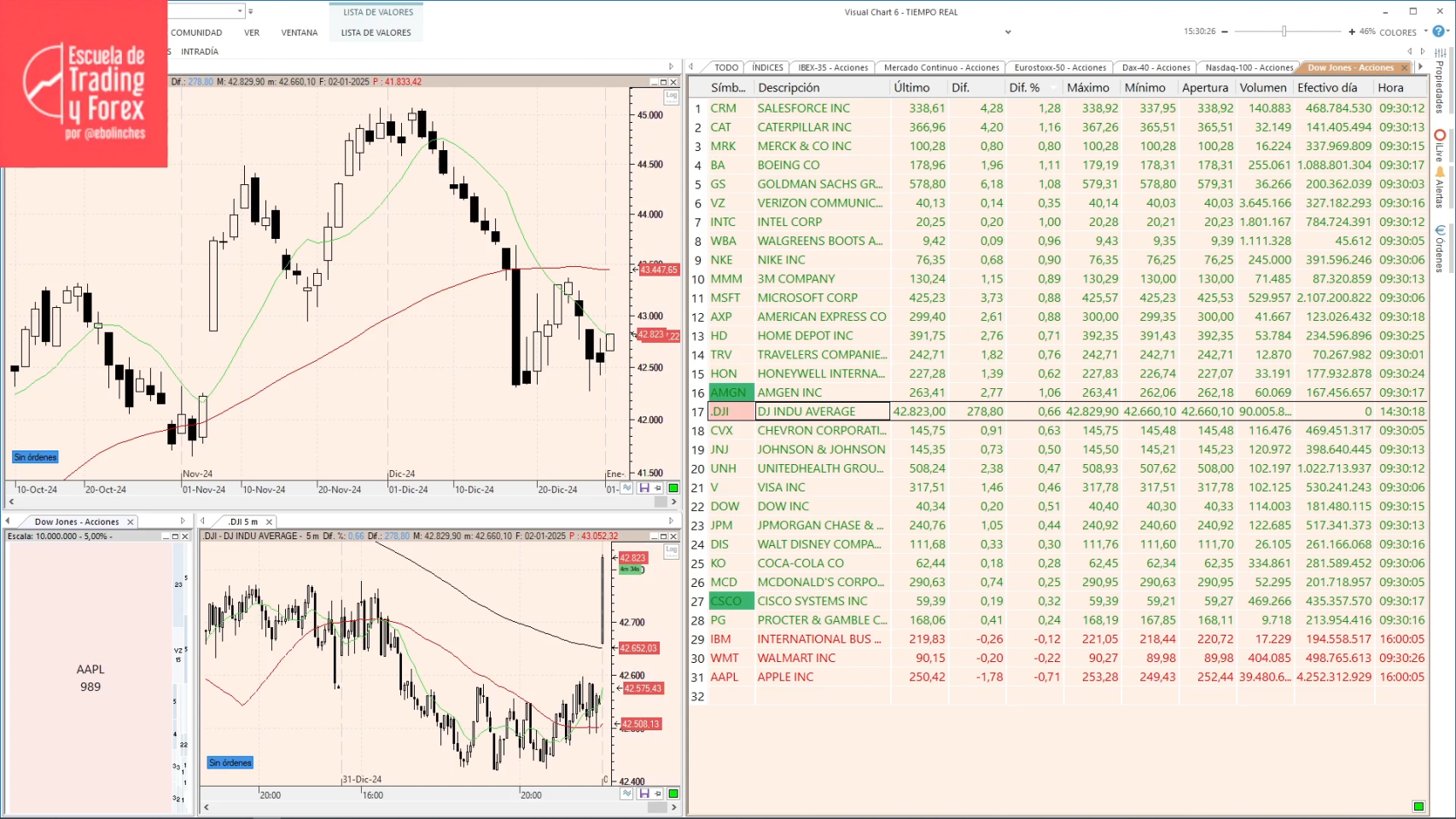
Task: Click the daily chart horizontal scrollbar thumb
Action: click(x=661, y=502)
